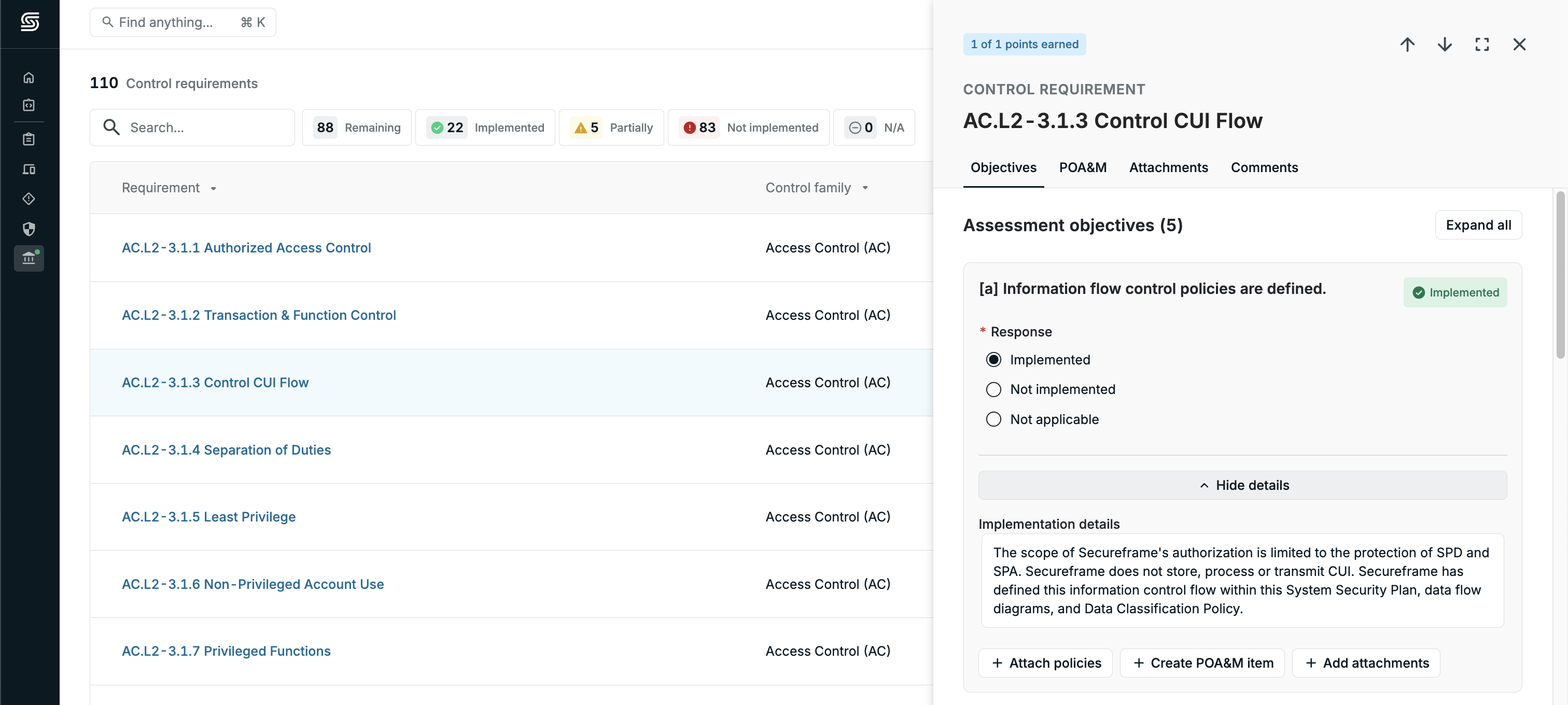Click the plus icon on Attach policies
This screenshot has width=1568, height=705.
tap(997, 663)
